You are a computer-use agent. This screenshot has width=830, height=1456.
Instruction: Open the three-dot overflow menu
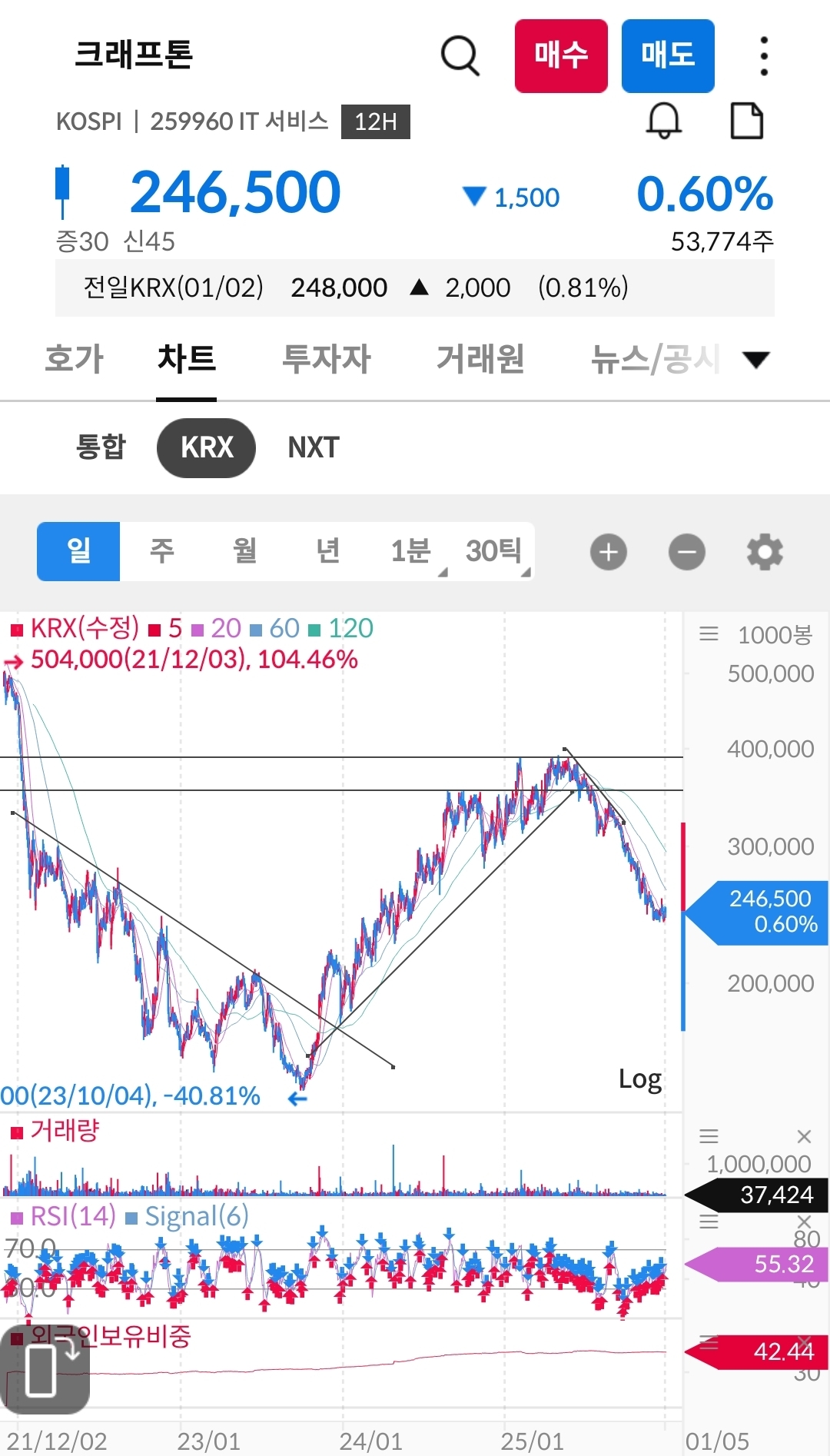(763, 56)
